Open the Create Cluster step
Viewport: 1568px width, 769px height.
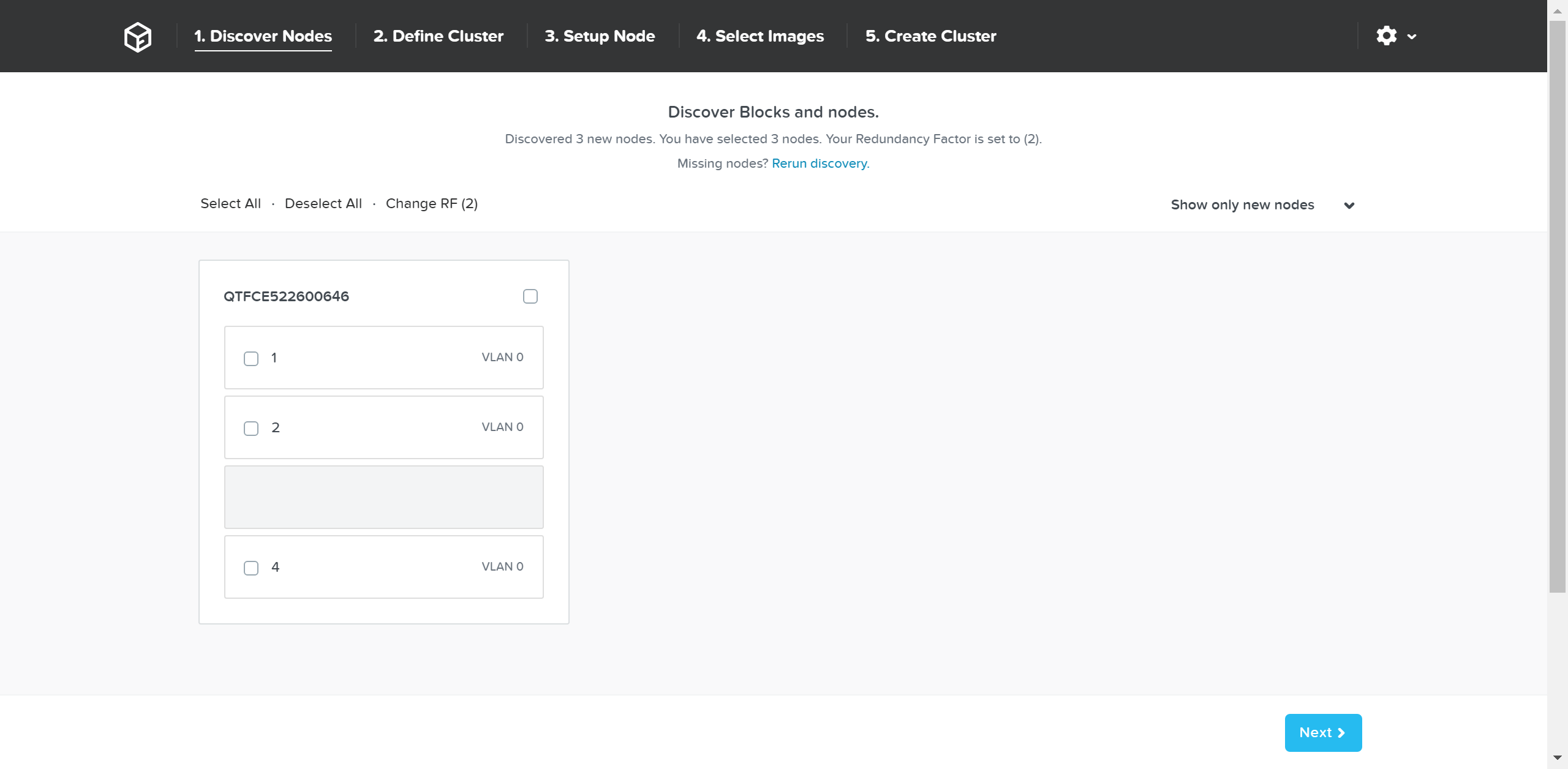(x=930, y=36)
